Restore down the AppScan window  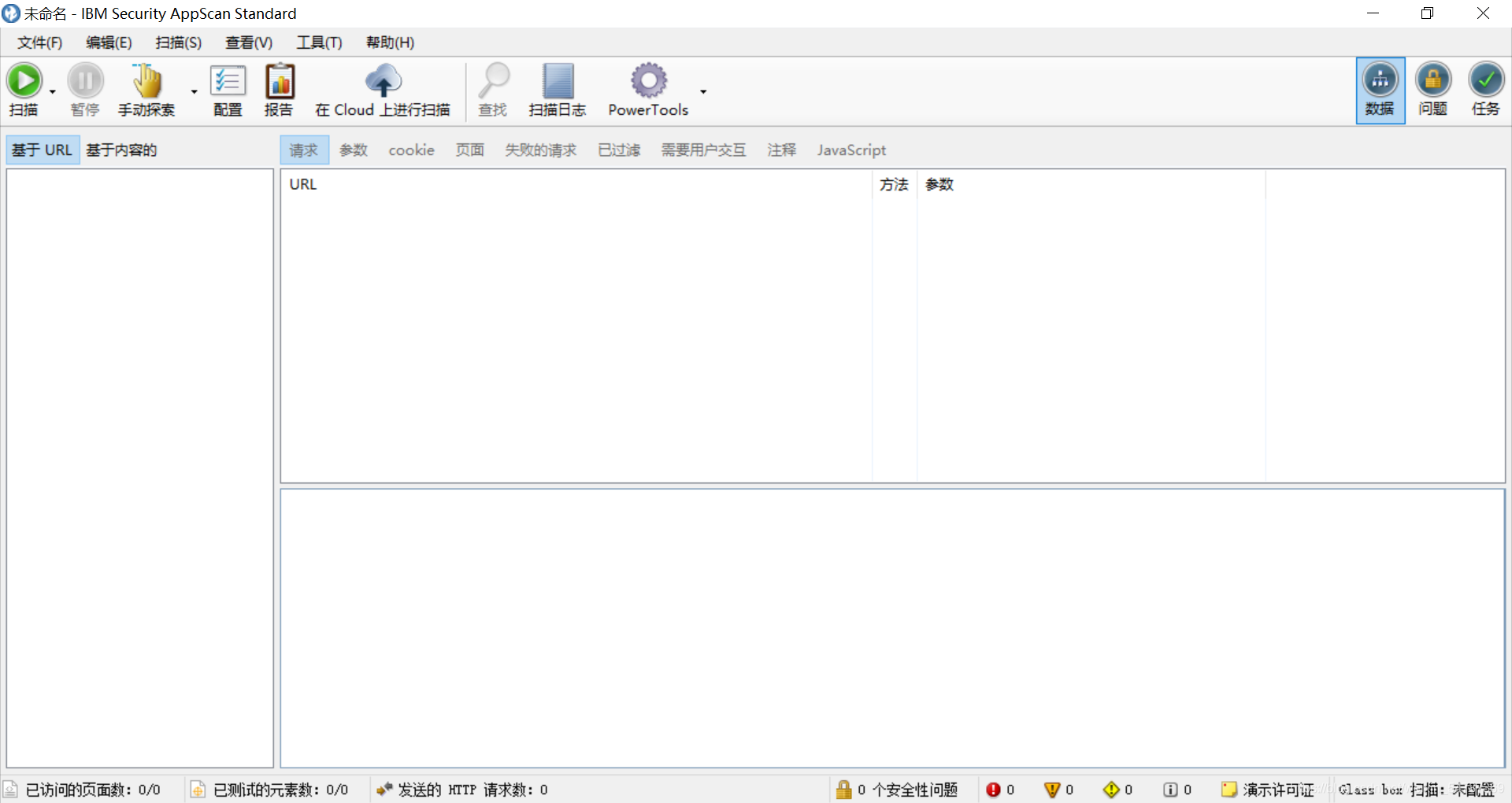[x=1427, y=13]
